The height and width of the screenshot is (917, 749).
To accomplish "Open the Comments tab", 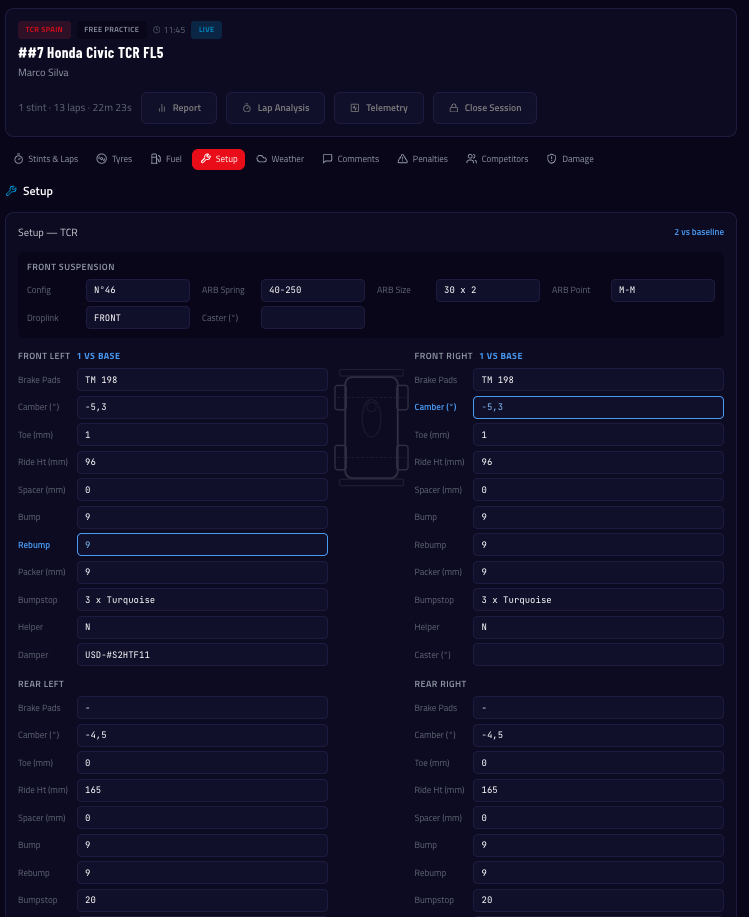I will tap(351, 159).
